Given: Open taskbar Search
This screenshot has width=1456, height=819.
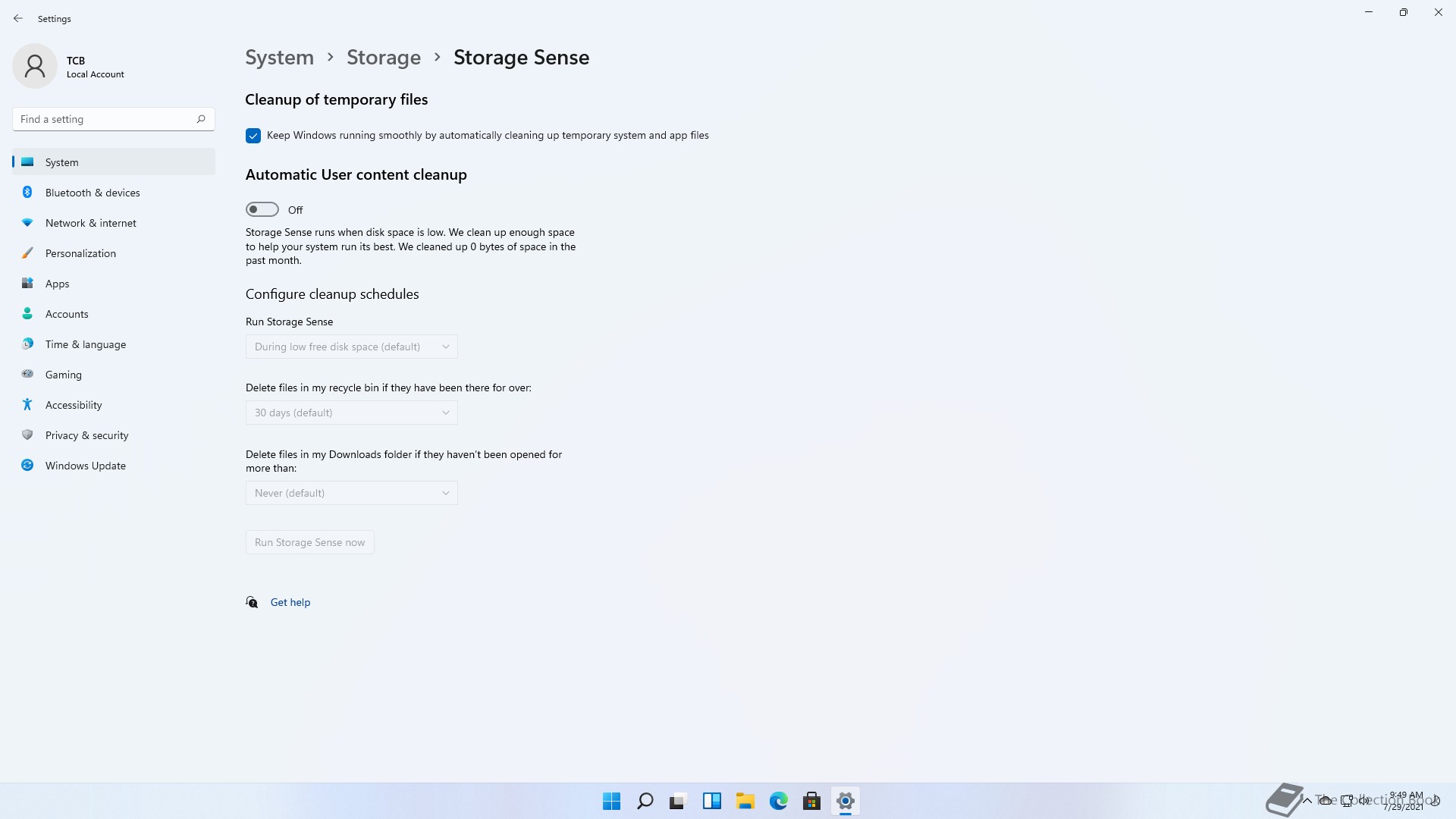Looking at the screenshot, I should tap(645, 801).
